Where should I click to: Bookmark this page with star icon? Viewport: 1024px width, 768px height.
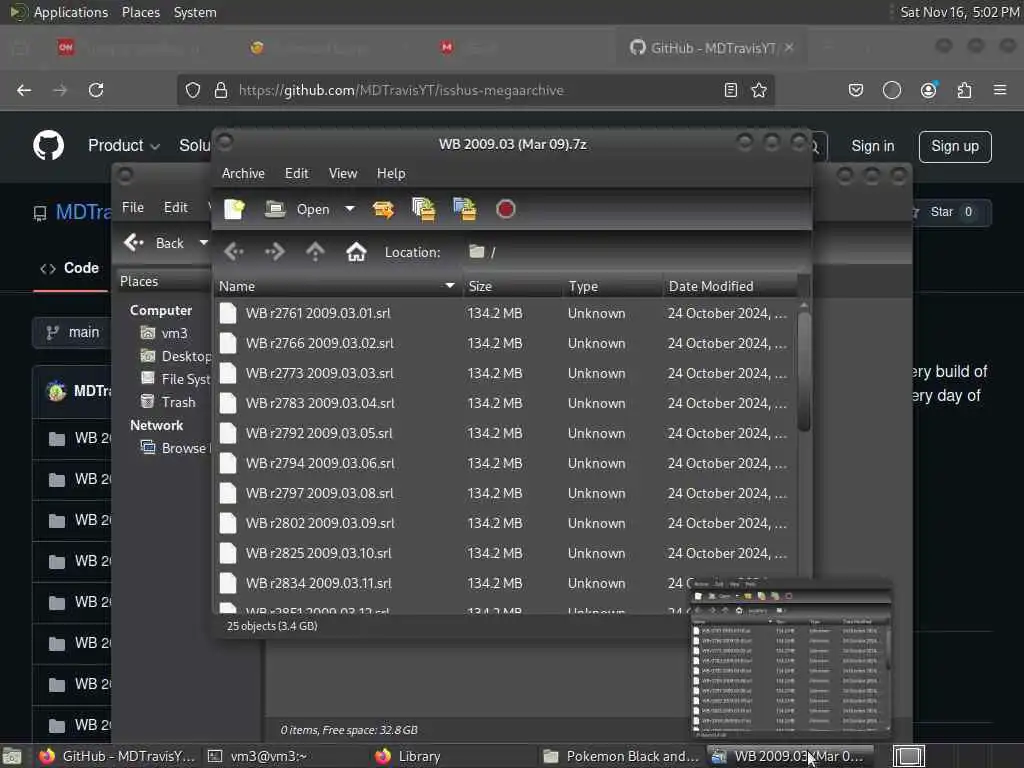[x=759, y=90]
